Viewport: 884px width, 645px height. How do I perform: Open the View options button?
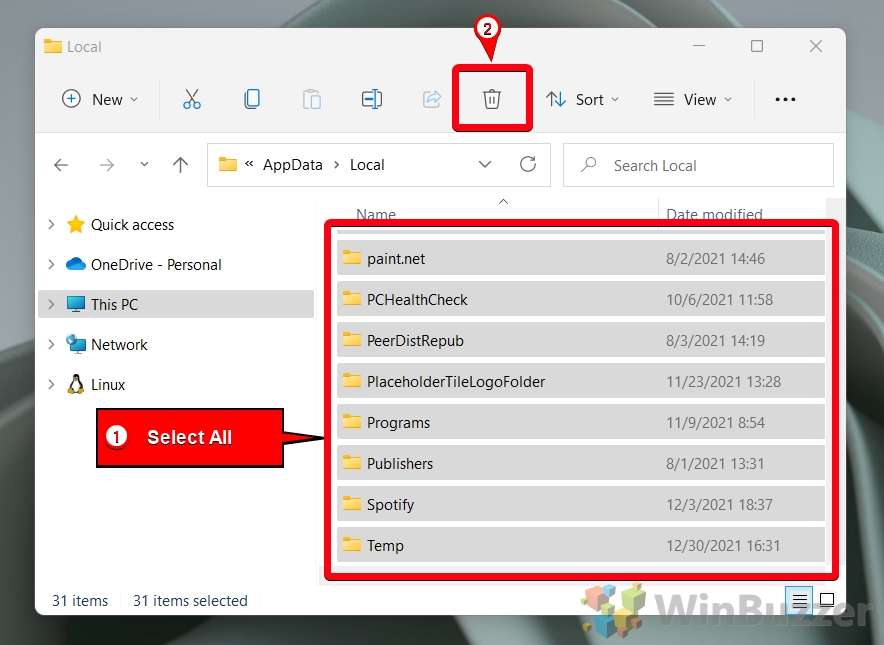point(692,99)
